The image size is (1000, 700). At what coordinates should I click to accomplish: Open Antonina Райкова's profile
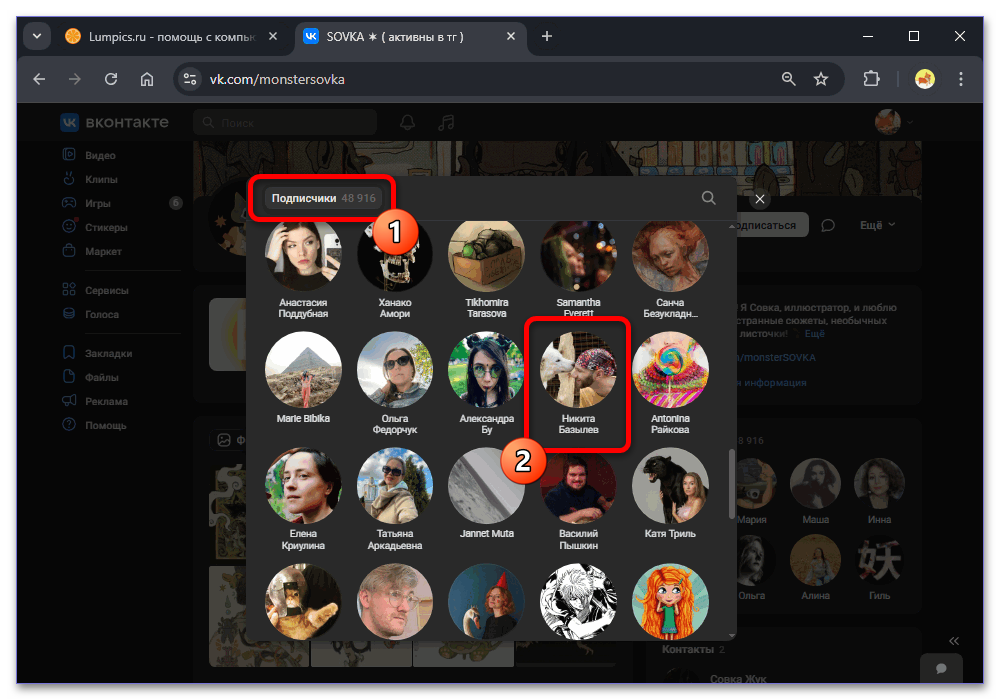(670, 383)
